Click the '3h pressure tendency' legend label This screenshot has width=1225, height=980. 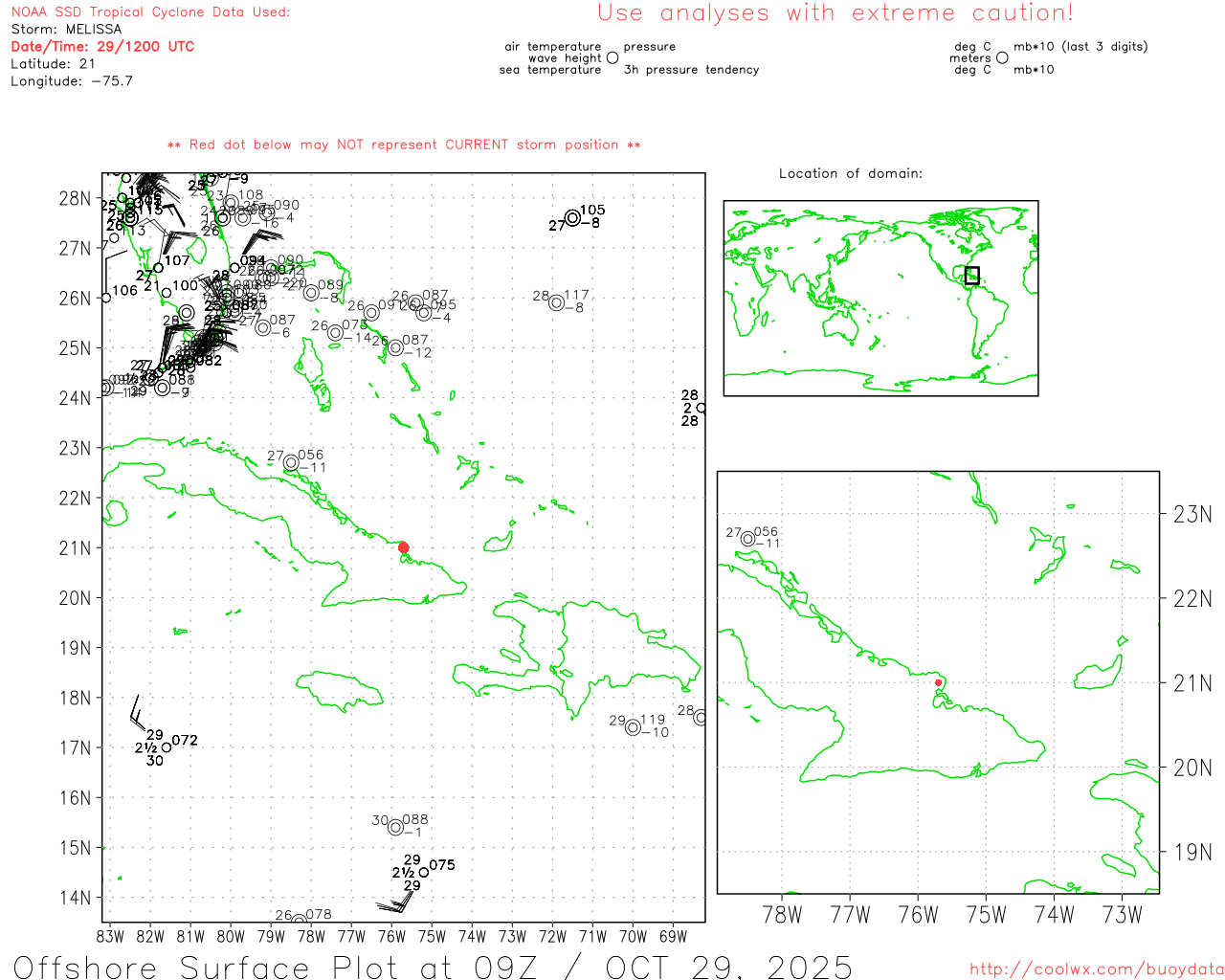(691, 70)
